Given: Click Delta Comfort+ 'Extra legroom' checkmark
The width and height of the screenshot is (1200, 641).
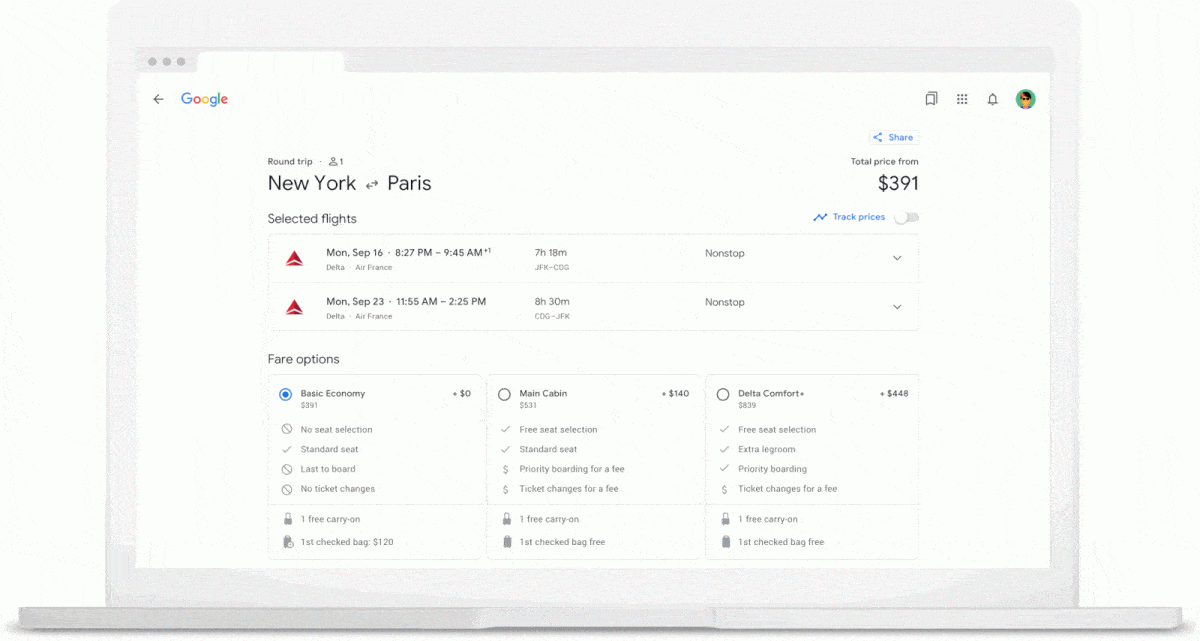Looking at the screenshot, I should coord(724,450).
